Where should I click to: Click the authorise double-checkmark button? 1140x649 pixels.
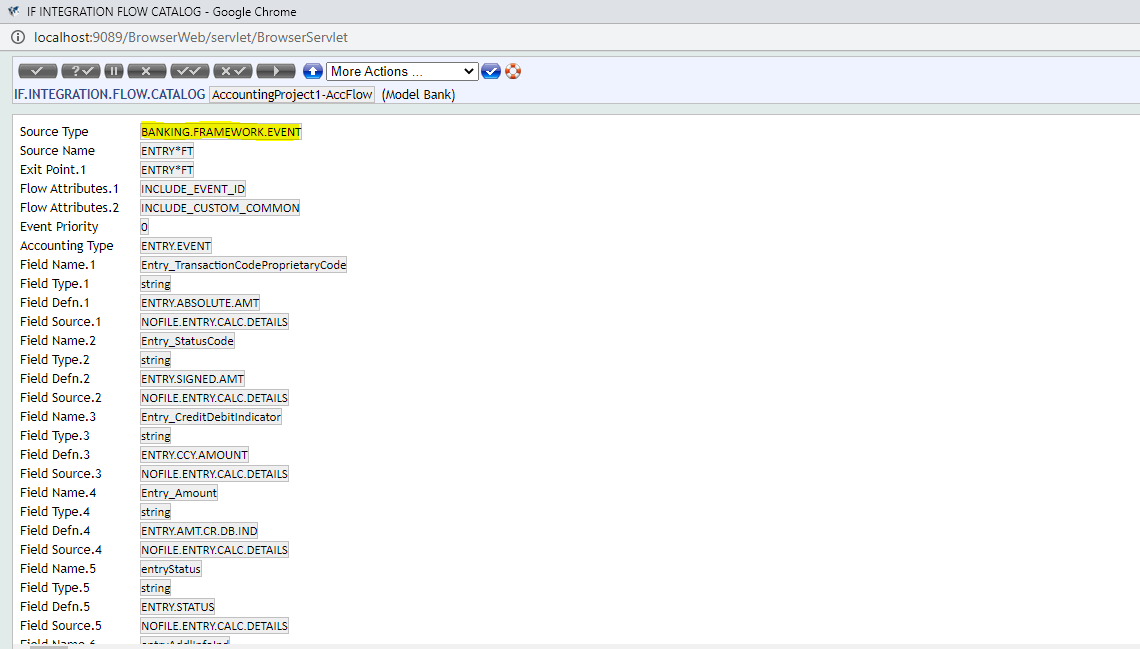click(190, 71)
